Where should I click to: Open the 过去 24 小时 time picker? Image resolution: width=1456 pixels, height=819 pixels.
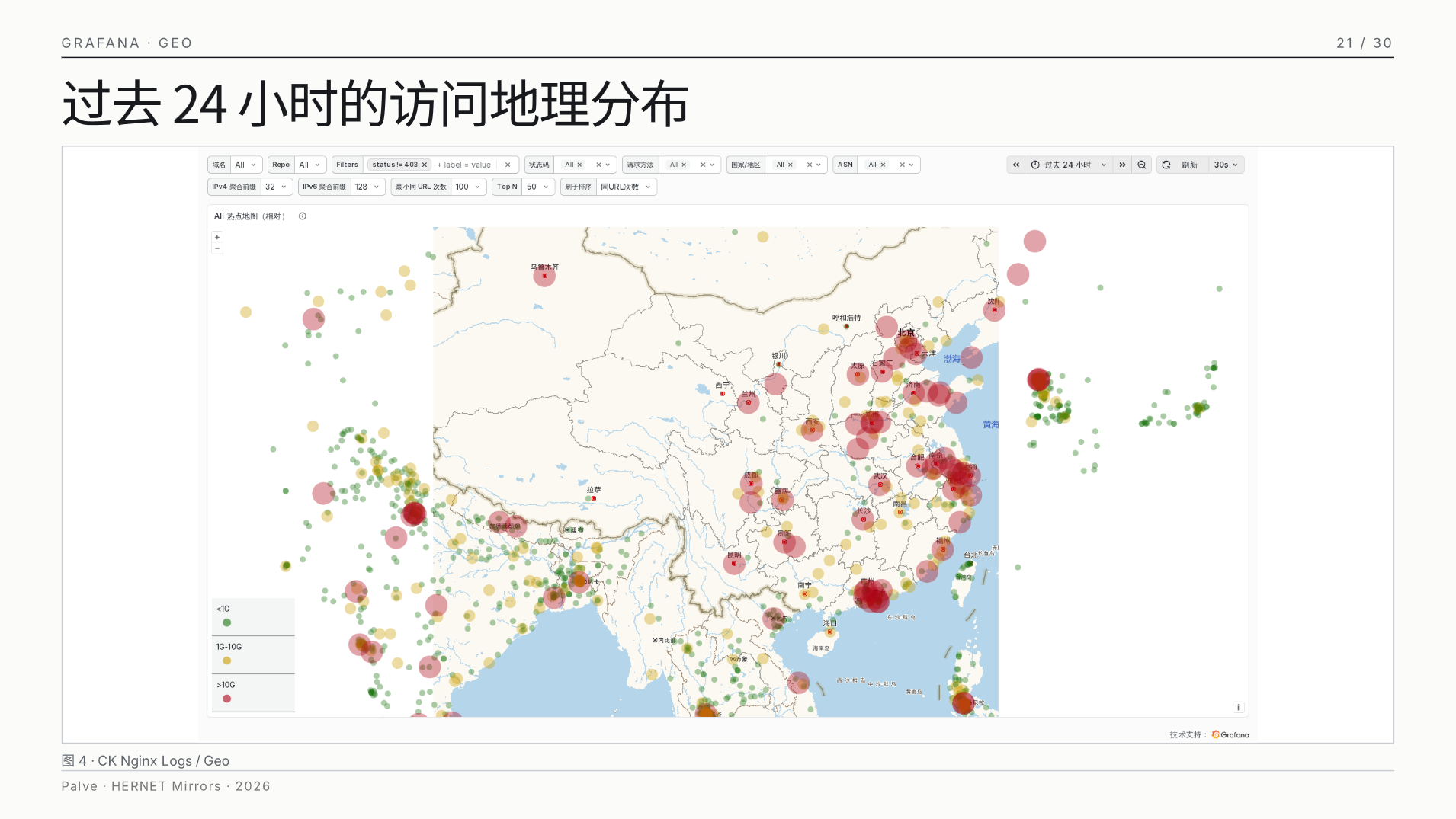click(1070, 165)
